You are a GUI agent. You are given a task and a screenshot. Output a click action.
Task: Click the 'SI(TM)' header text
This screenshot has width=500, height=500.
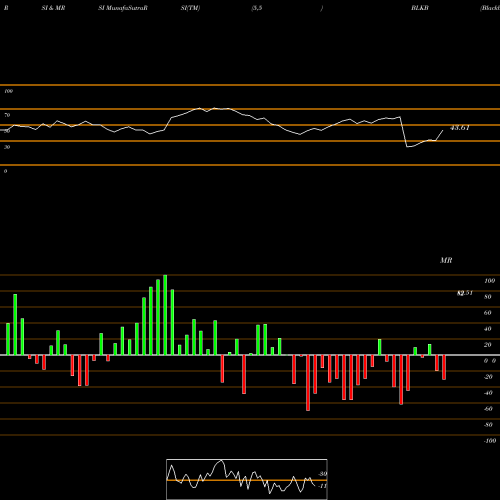coord(190,8)
